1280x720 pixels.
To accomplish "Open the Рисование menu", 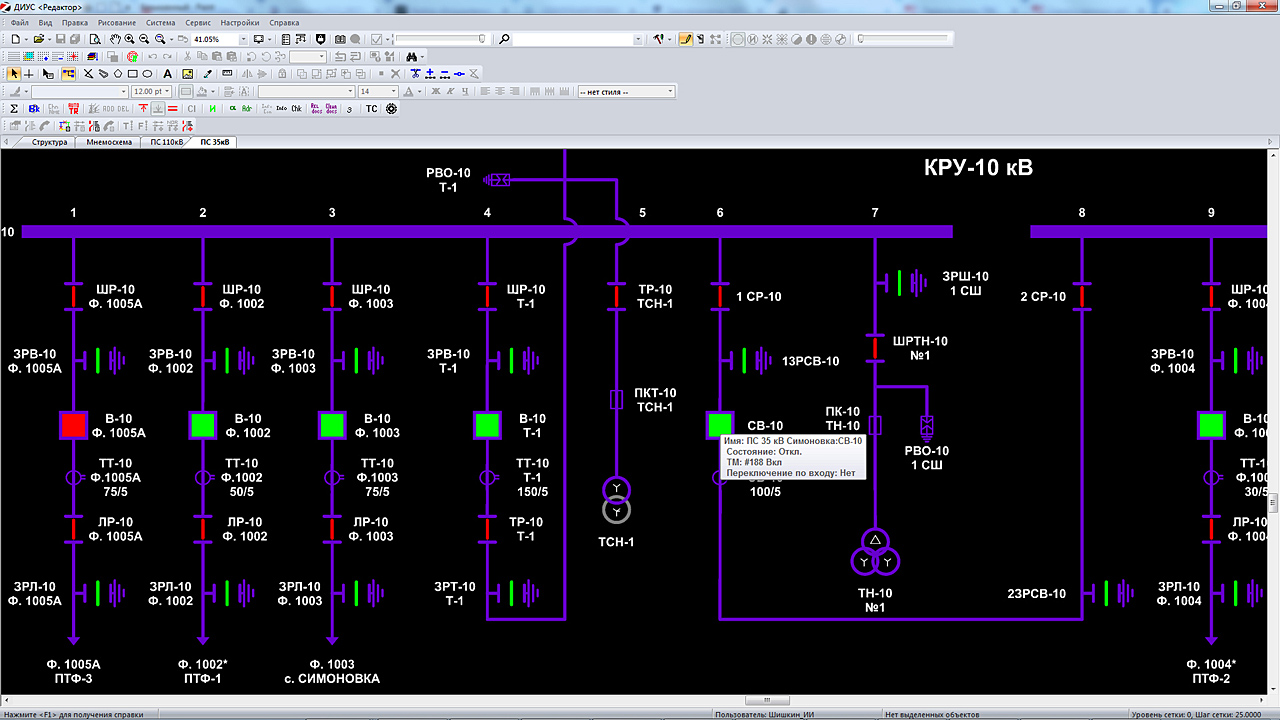I will click(116, 22).
